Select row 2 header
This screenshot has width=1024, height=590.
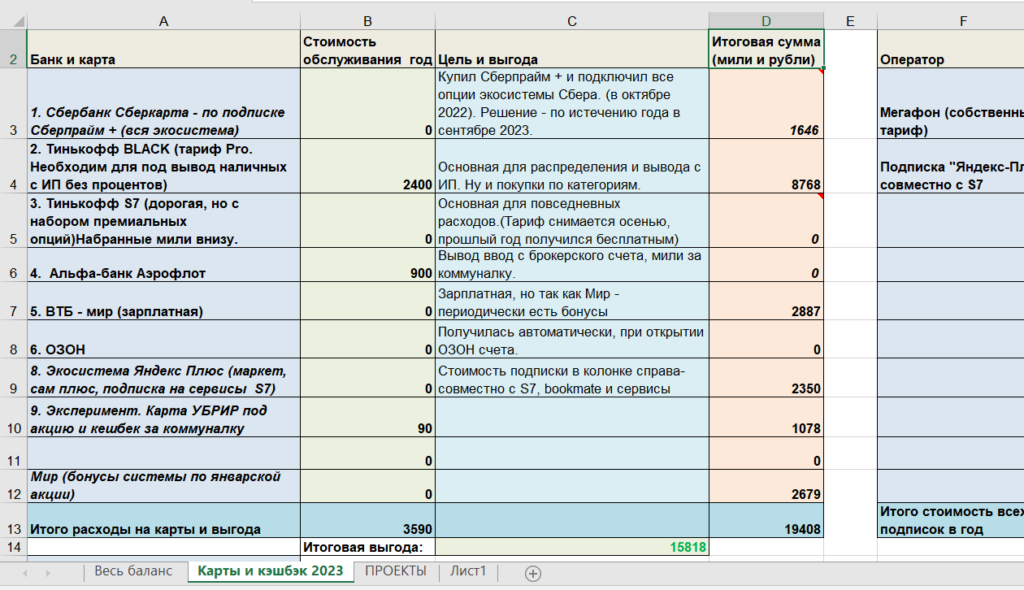click(x=13, y=49)
